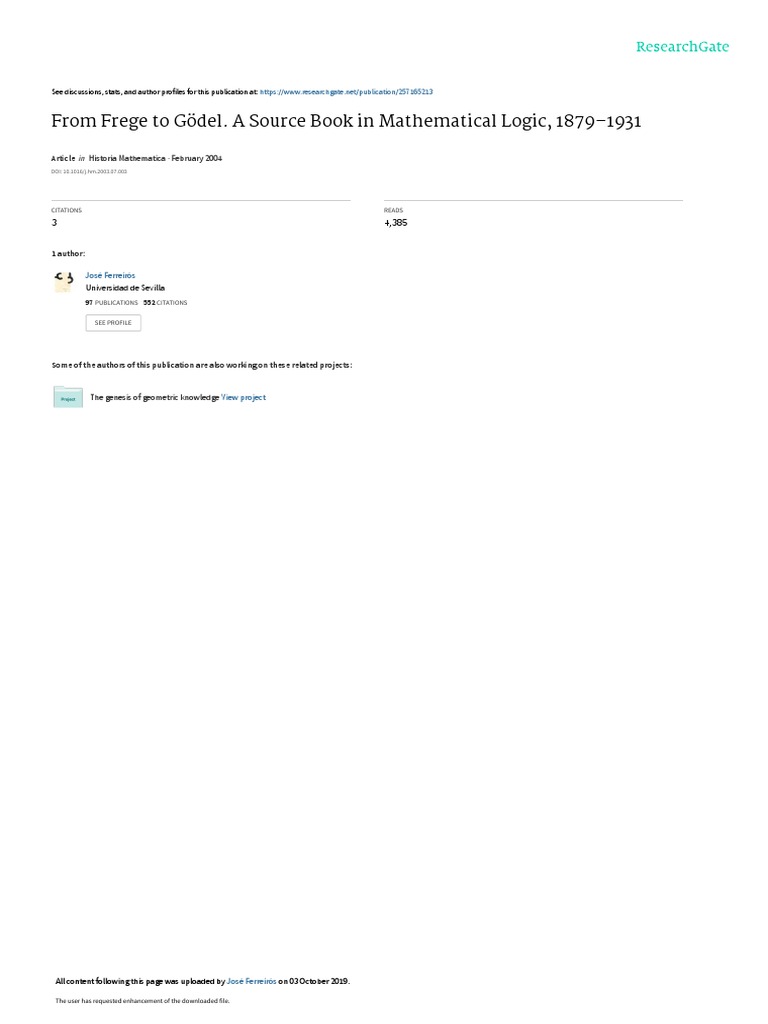The width and height of the screenshot is (768, 1024).
Task: Click the teal Project folder icon
Action: click(68, 397)
